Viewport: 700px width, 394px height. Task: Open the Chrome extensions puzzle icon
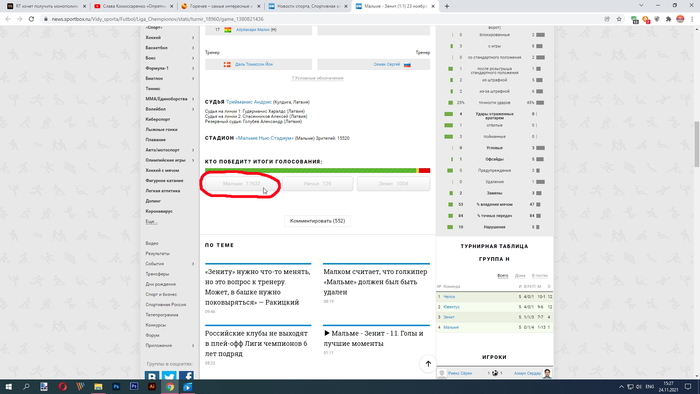tap(668, 19)
